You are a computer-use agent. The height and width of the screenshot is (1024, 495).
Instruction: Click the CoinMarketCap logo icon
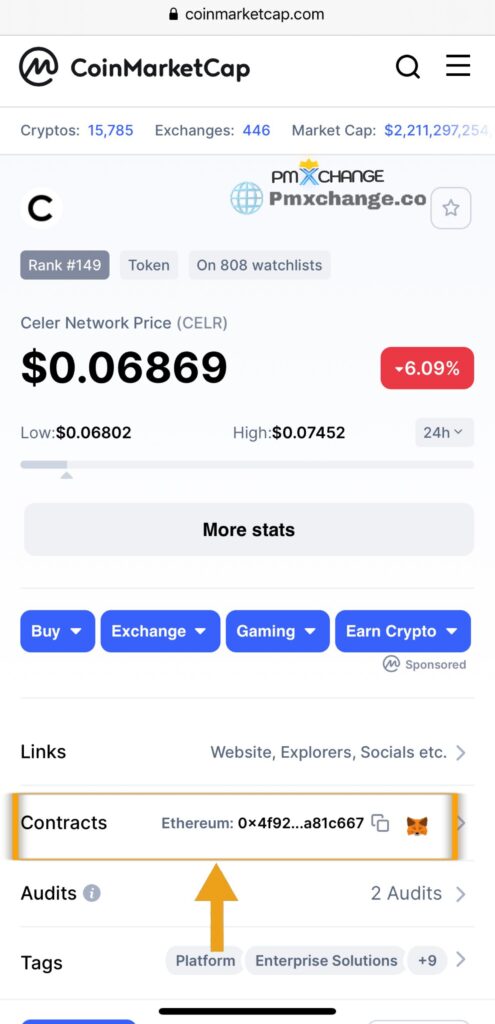point(39,67)
